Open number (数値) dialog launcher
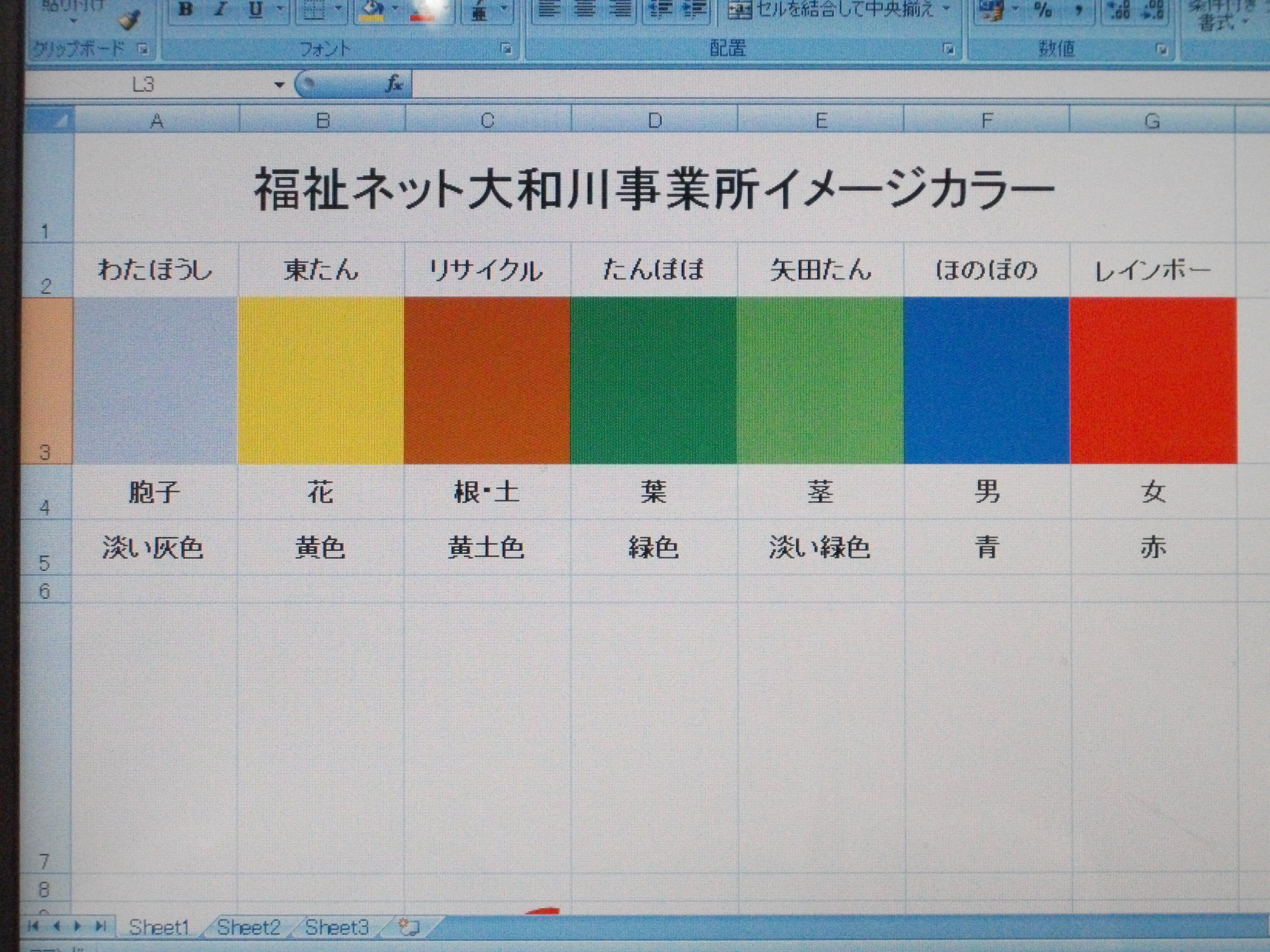 (x=1161, y=50)
